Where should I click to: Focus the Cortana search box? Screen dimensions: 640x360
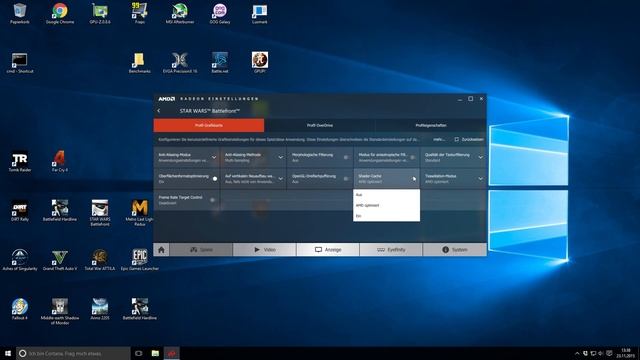tap(73, 353)
